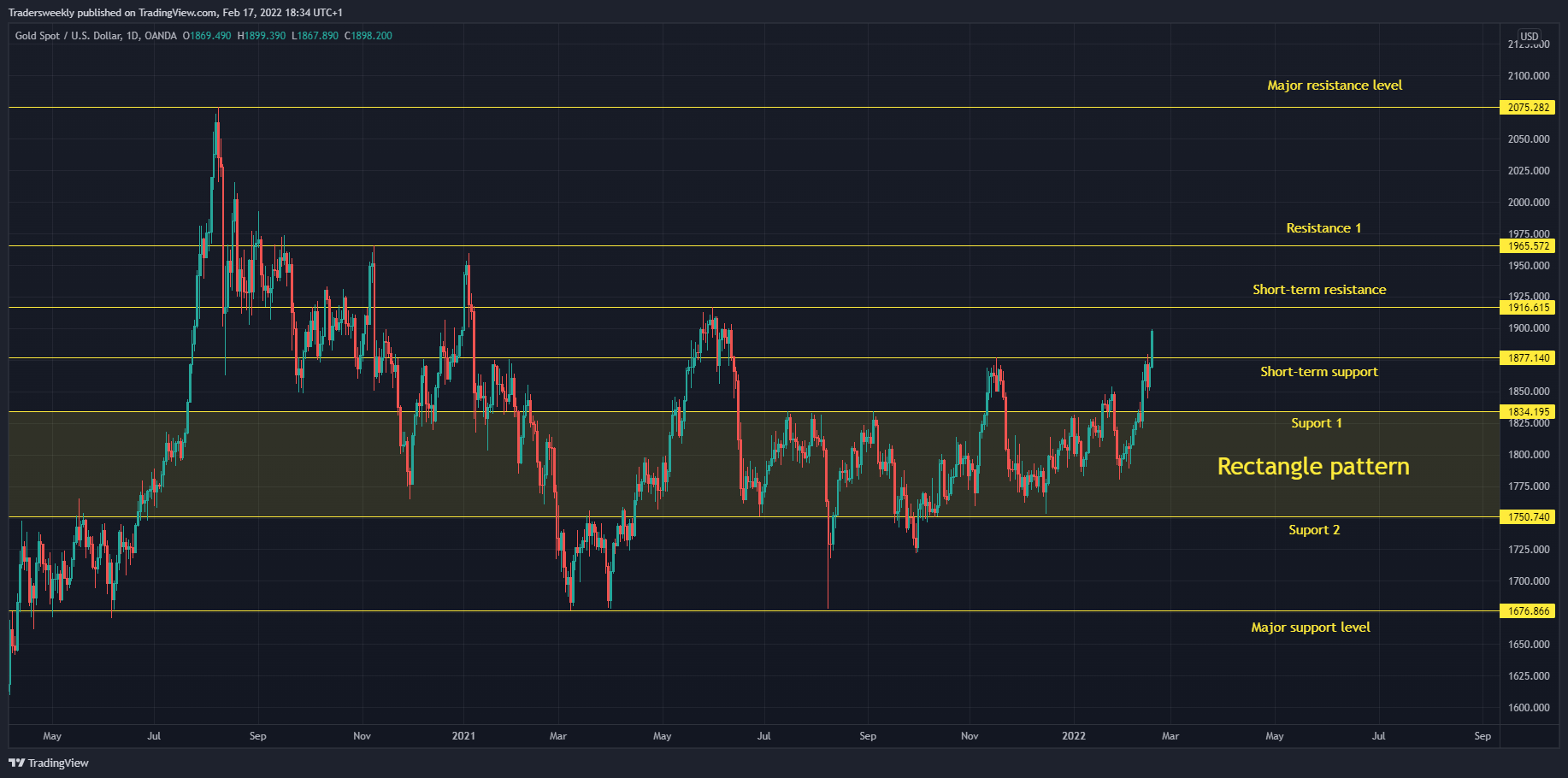Click the high value H1899.390

coord(262,36)
